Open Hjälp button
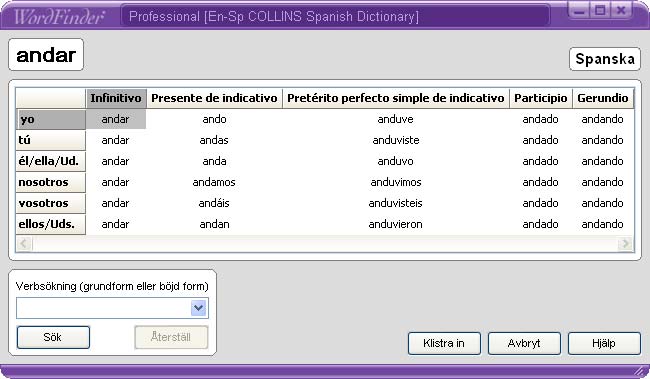650x379 pixels. coord(604,343)
